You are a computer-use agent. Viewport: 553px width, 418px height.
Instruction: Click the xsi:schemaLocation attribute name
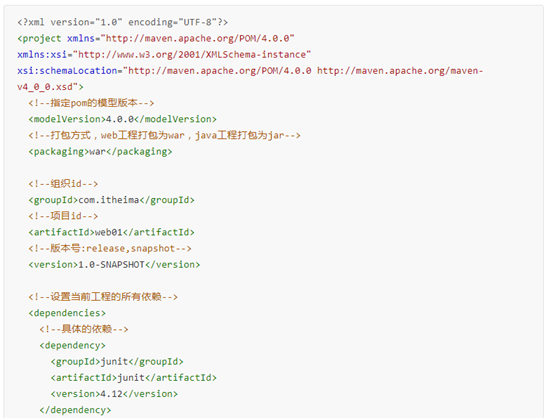tap(67, 71)
